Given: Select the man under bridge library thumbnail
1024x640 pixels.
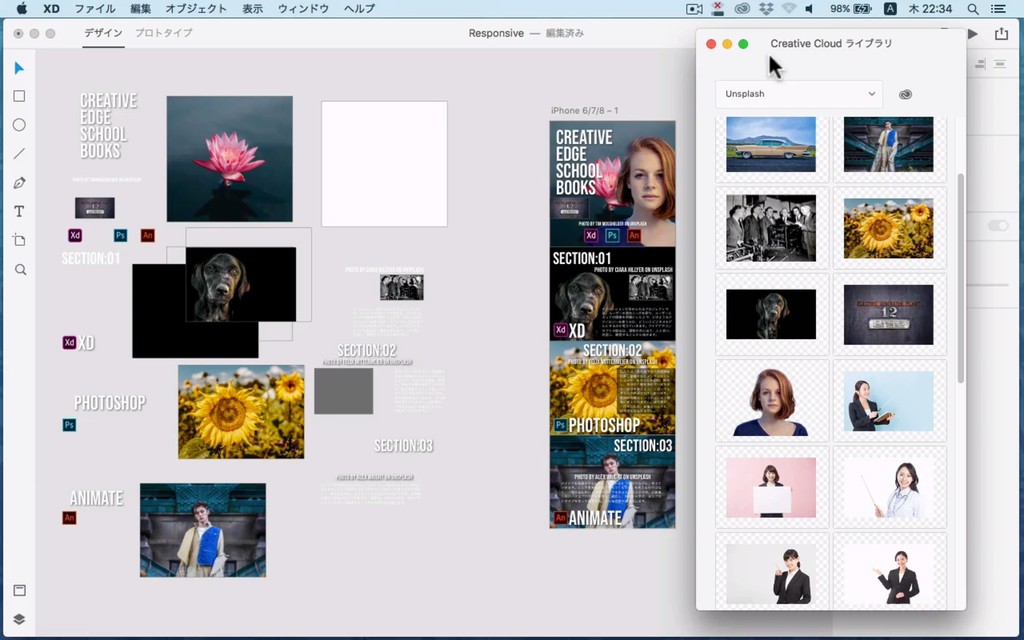Looking at the screenshot, I should pyautogui.click(x=889, y=144).
